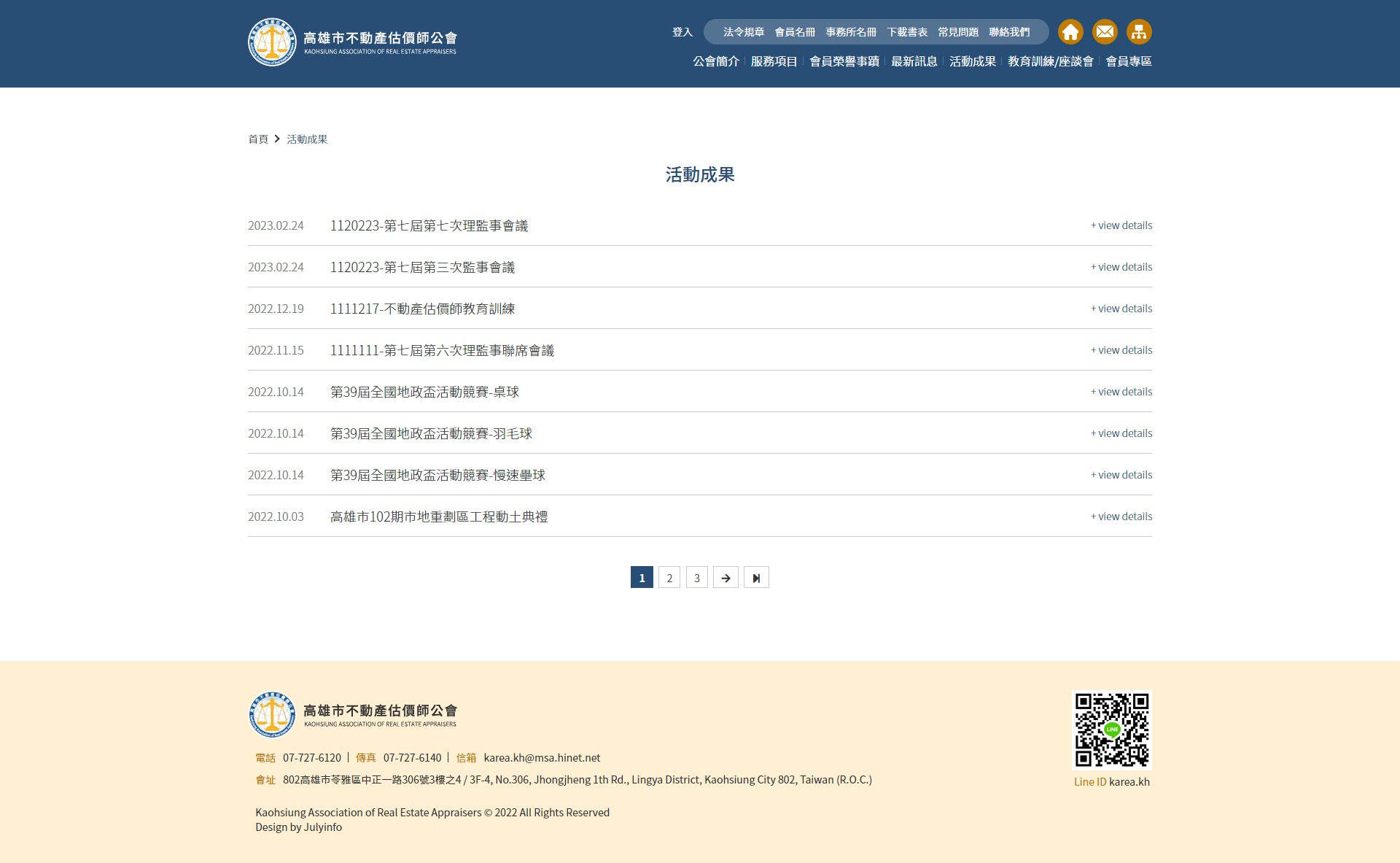Open the mail contact icon in the header
The image size is (1400, 863).
pos(1105,32)
